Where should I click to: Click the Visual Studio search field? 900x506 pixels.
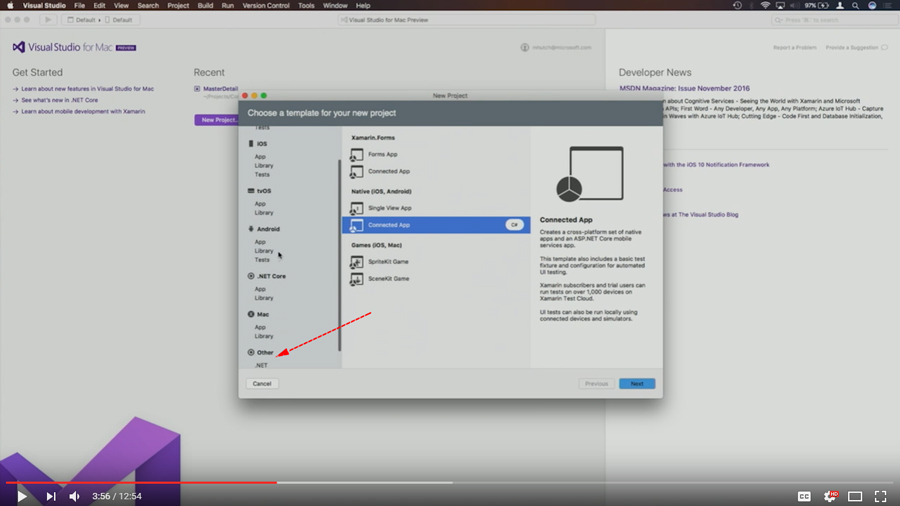point(834,20)
